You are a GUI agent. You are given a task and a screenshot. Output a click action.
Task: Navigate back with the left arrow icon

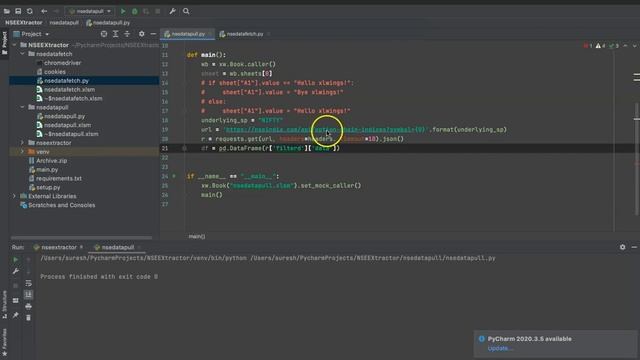[44, 11]
